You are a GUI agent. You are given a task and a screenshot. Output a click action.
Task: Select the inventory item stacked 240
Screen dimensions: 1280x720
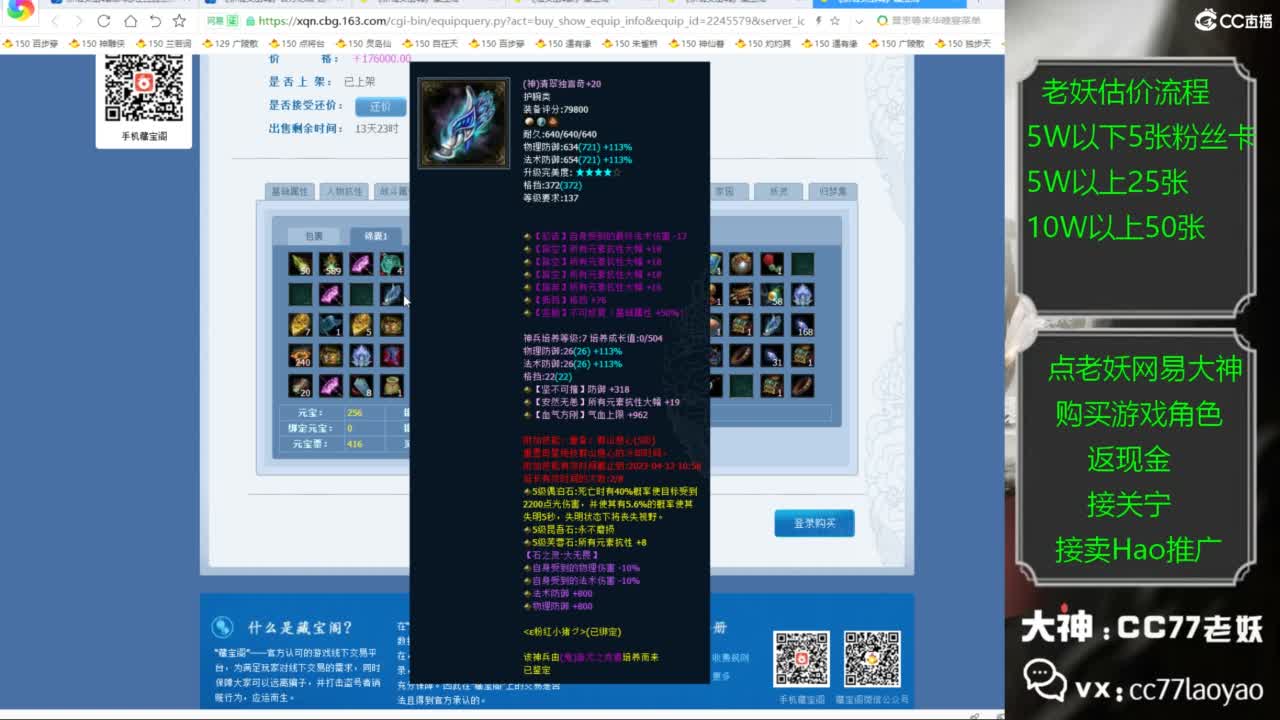pyautogui.click(x=300, y=356)
